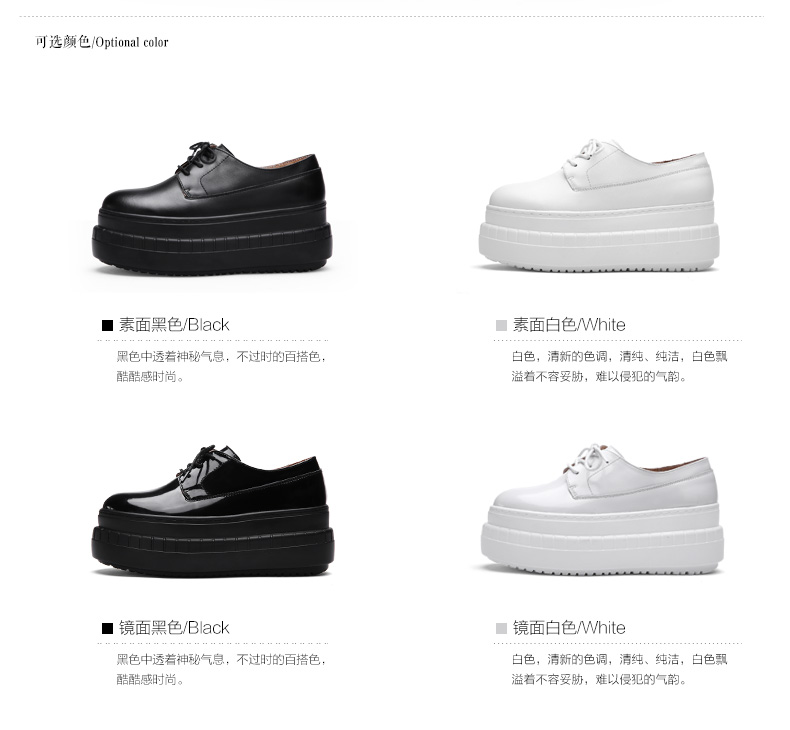The height and width of the screenshot is (730, 790).
Task: Choose the 镜面黑色/Black color title
Action: [174, 628]
